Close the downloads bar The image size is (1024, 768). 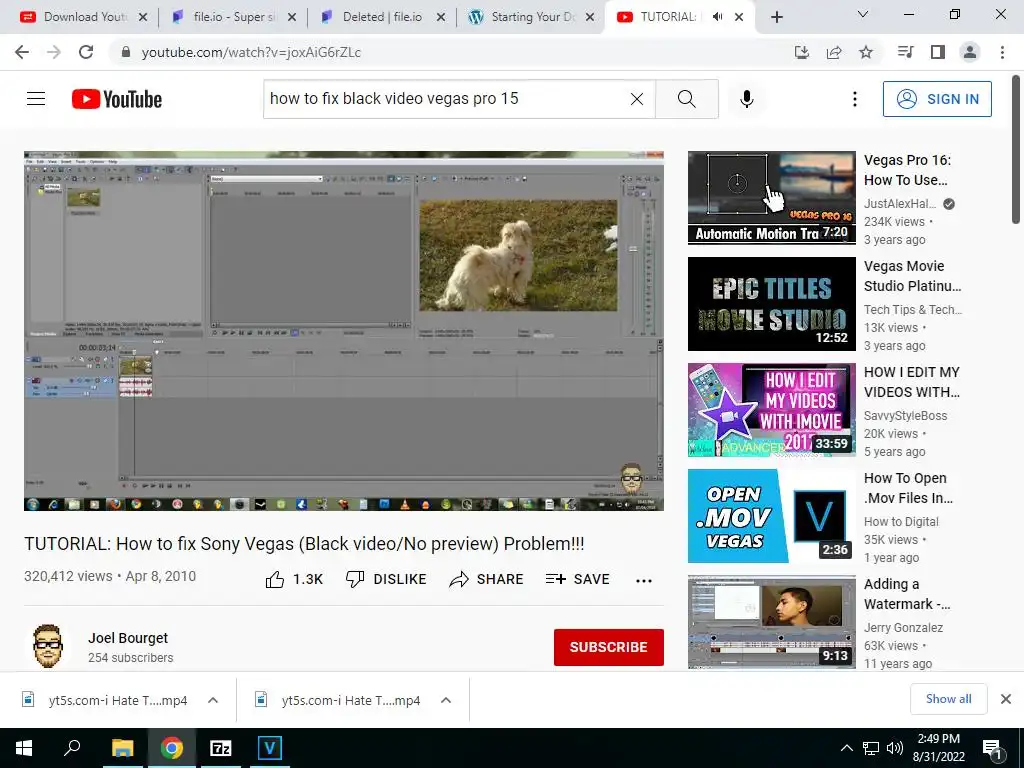(1006, 699)
